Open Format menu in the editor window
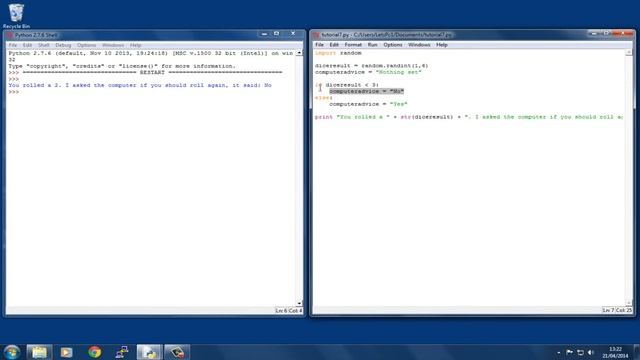The height and width of the screenshot is (360, 640). tap(353, 45)
